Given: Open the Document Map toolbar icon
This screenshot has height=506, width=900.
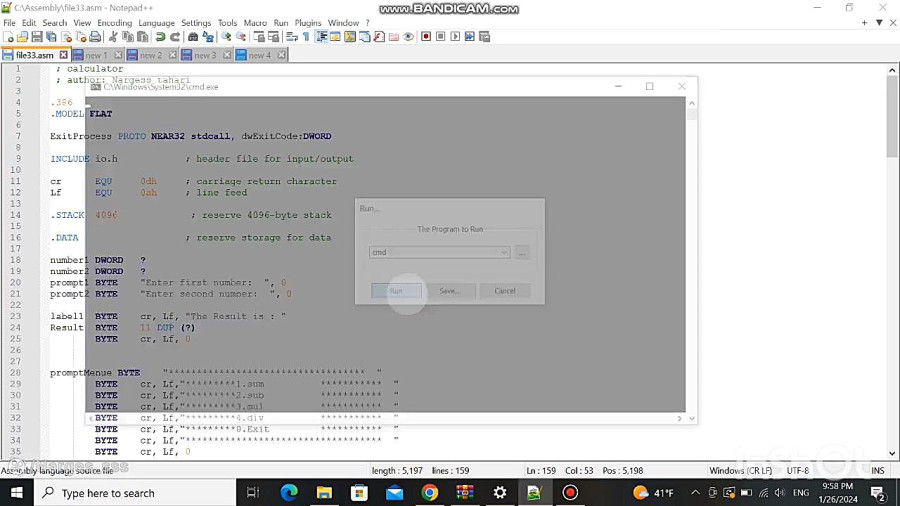Looking at the screenshot, I should [350, 37].
